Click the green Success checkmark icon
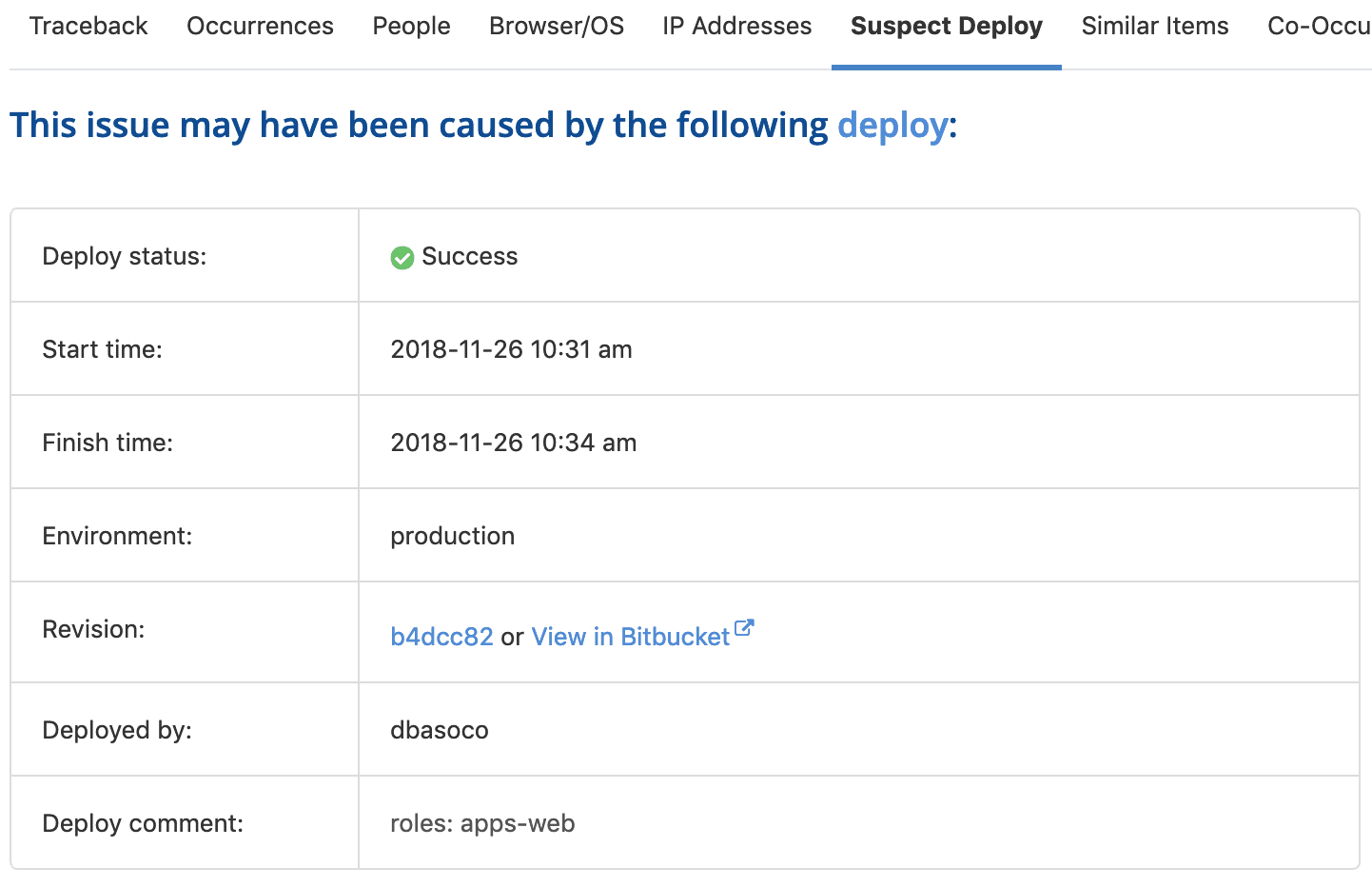This screenshot has height=887, width=1372. tap(402, 258)
